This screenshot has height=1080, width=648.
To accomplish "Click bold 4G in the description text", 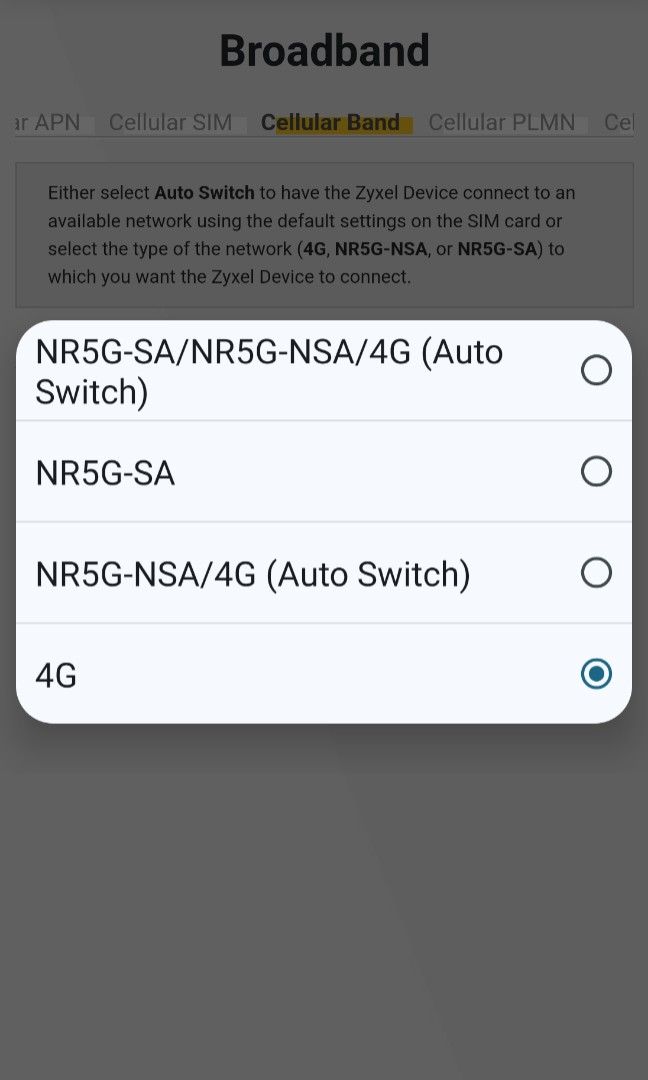I will pos(313,249).
